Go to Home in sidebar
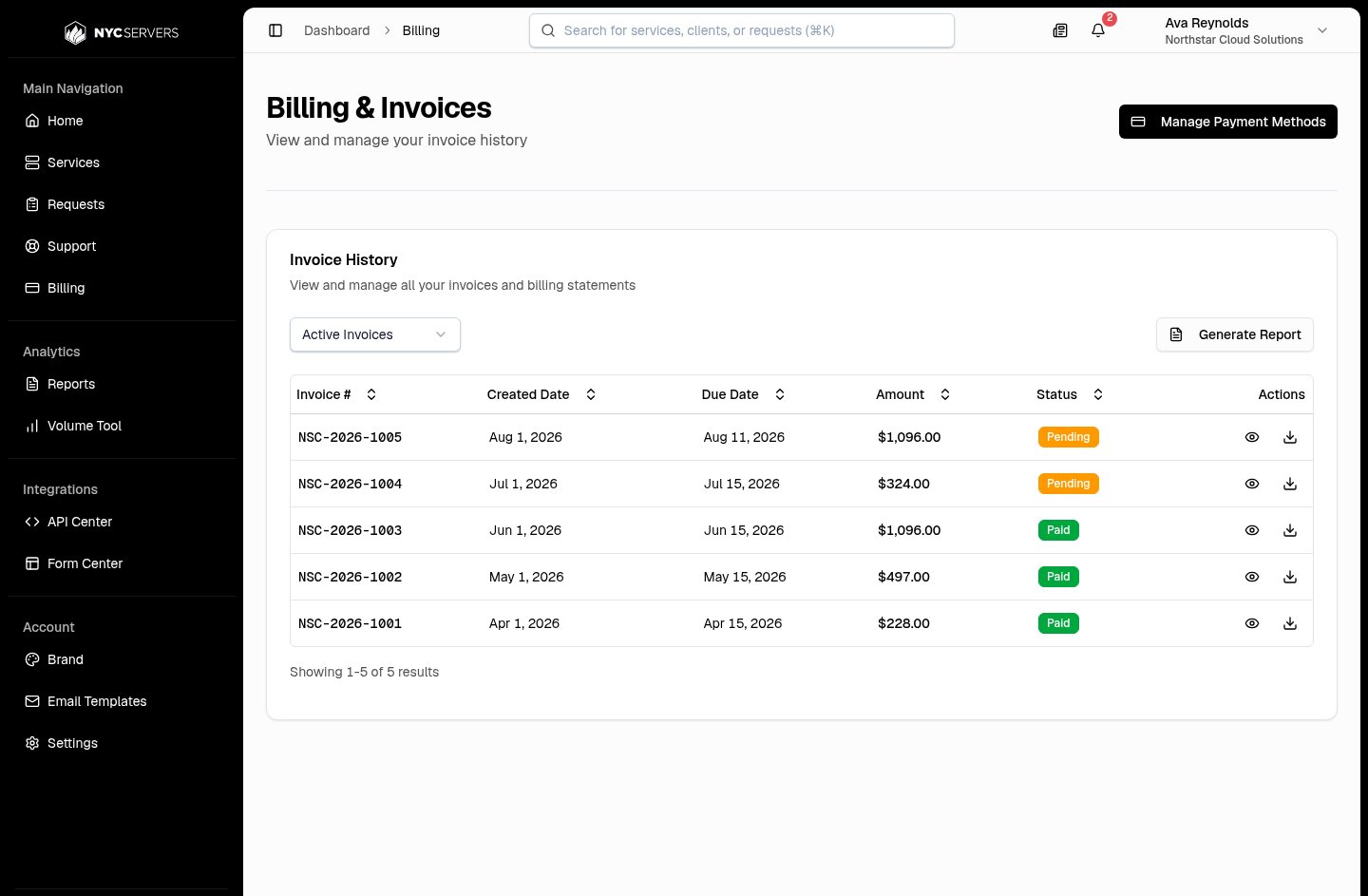Screen dimensions: 1368x896 click(x=122, y=121)
